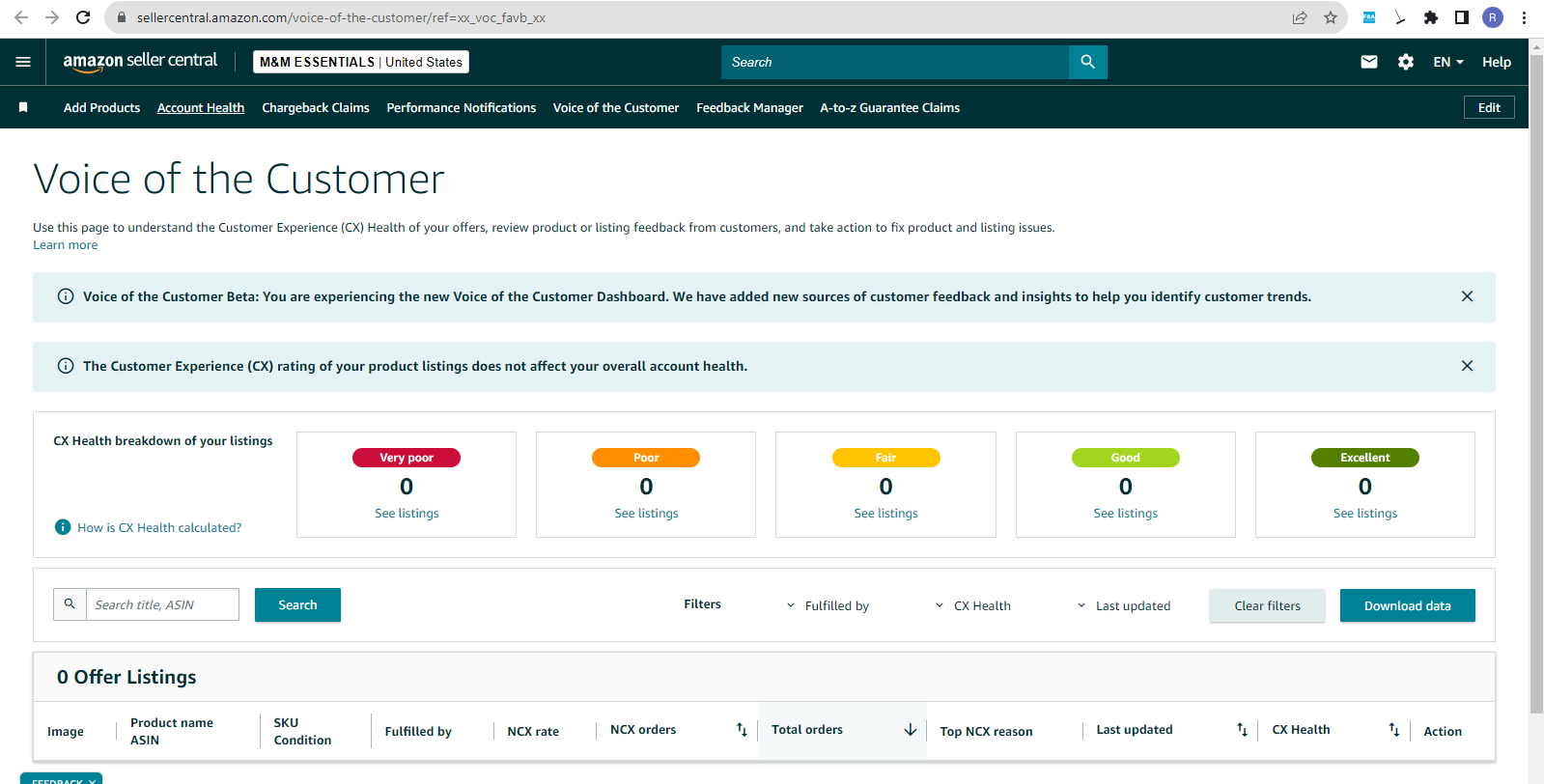See listings under Fair
1544x784 pixels.
tap(885, 513)
